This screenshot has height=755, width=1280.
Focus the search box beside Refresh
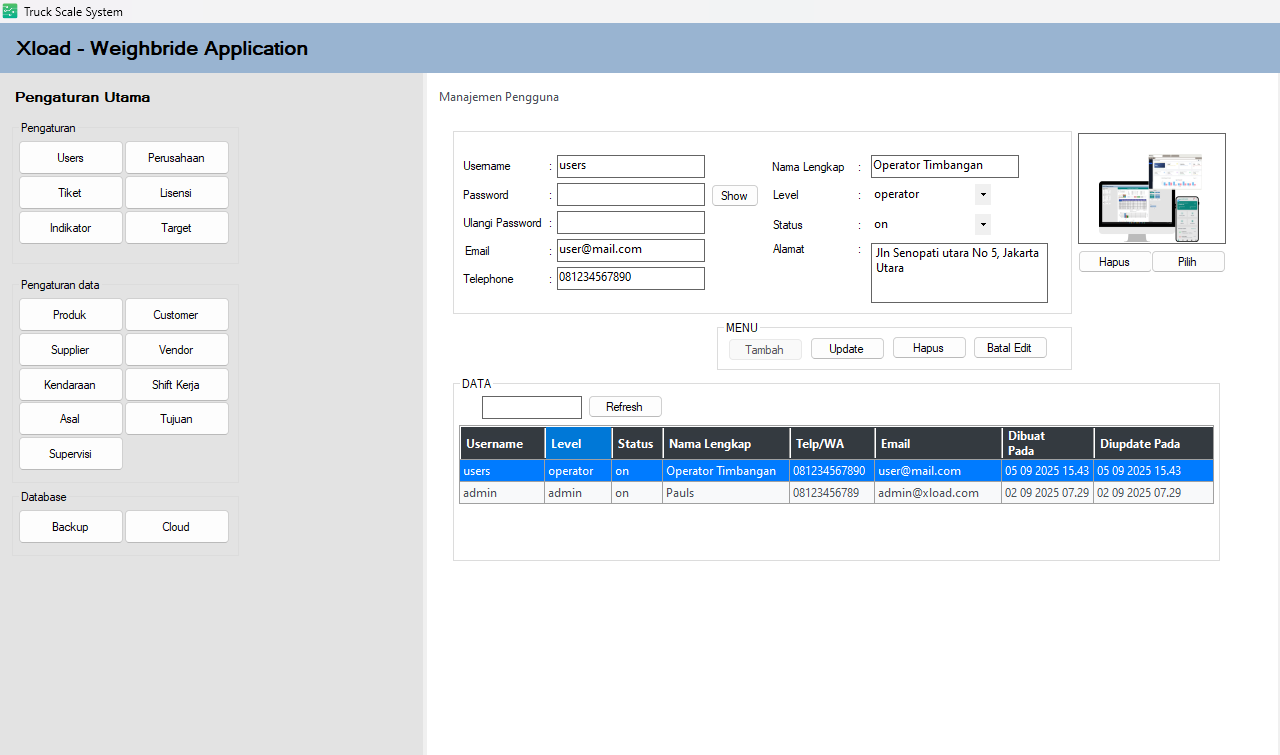(531, 408)
